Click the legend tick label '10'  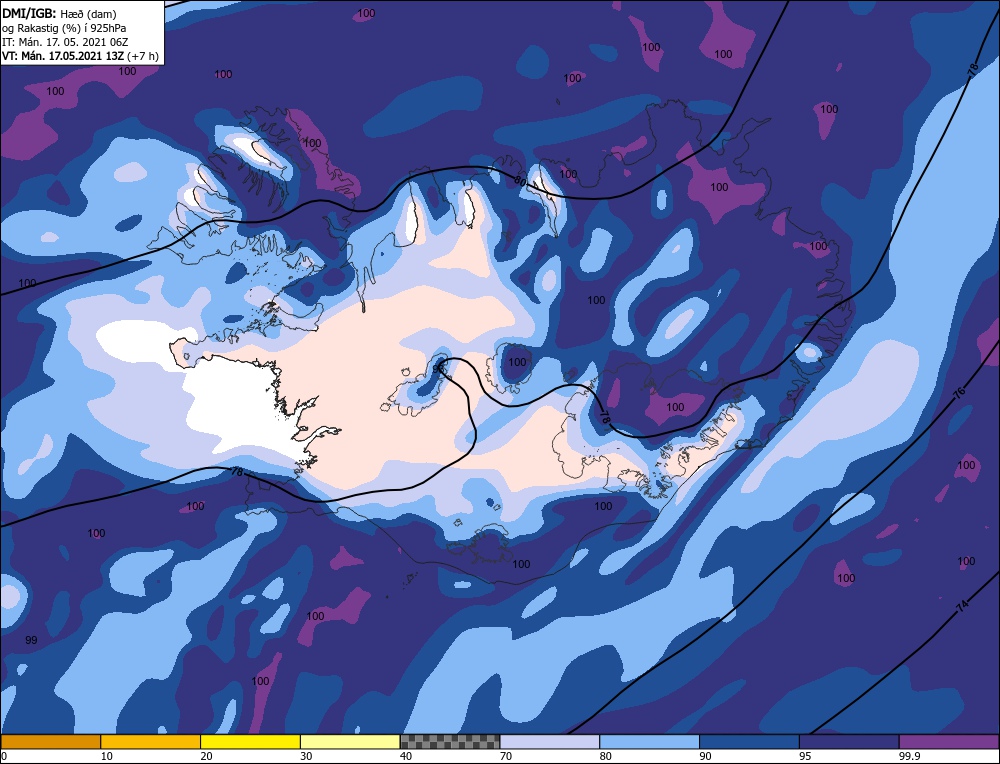click(107, 756)
